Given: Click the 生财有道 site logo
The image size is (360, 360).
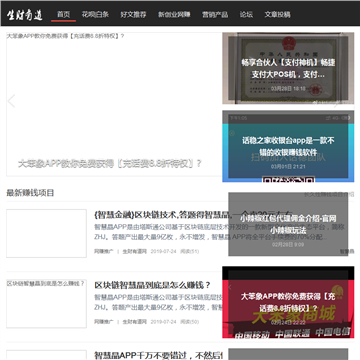Looking at the screenshot, I should click(25, 14).
